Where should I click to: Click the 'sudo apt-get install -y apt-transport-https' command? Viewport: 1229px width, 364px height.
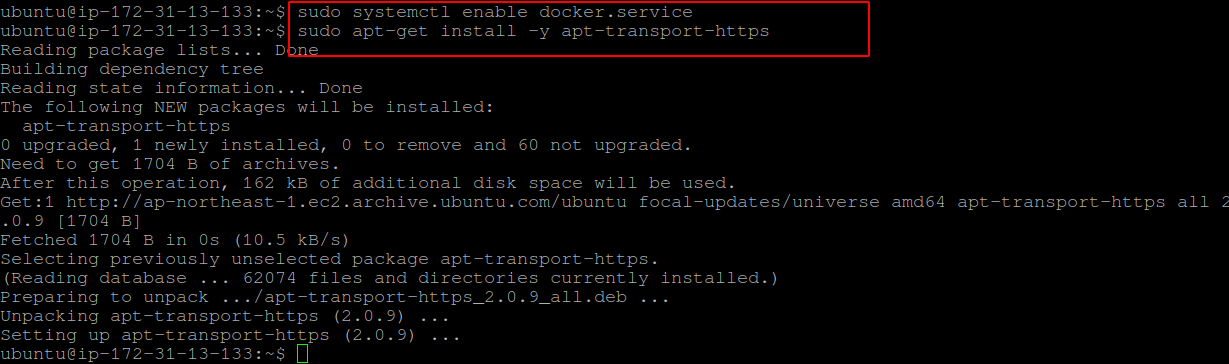533,31
